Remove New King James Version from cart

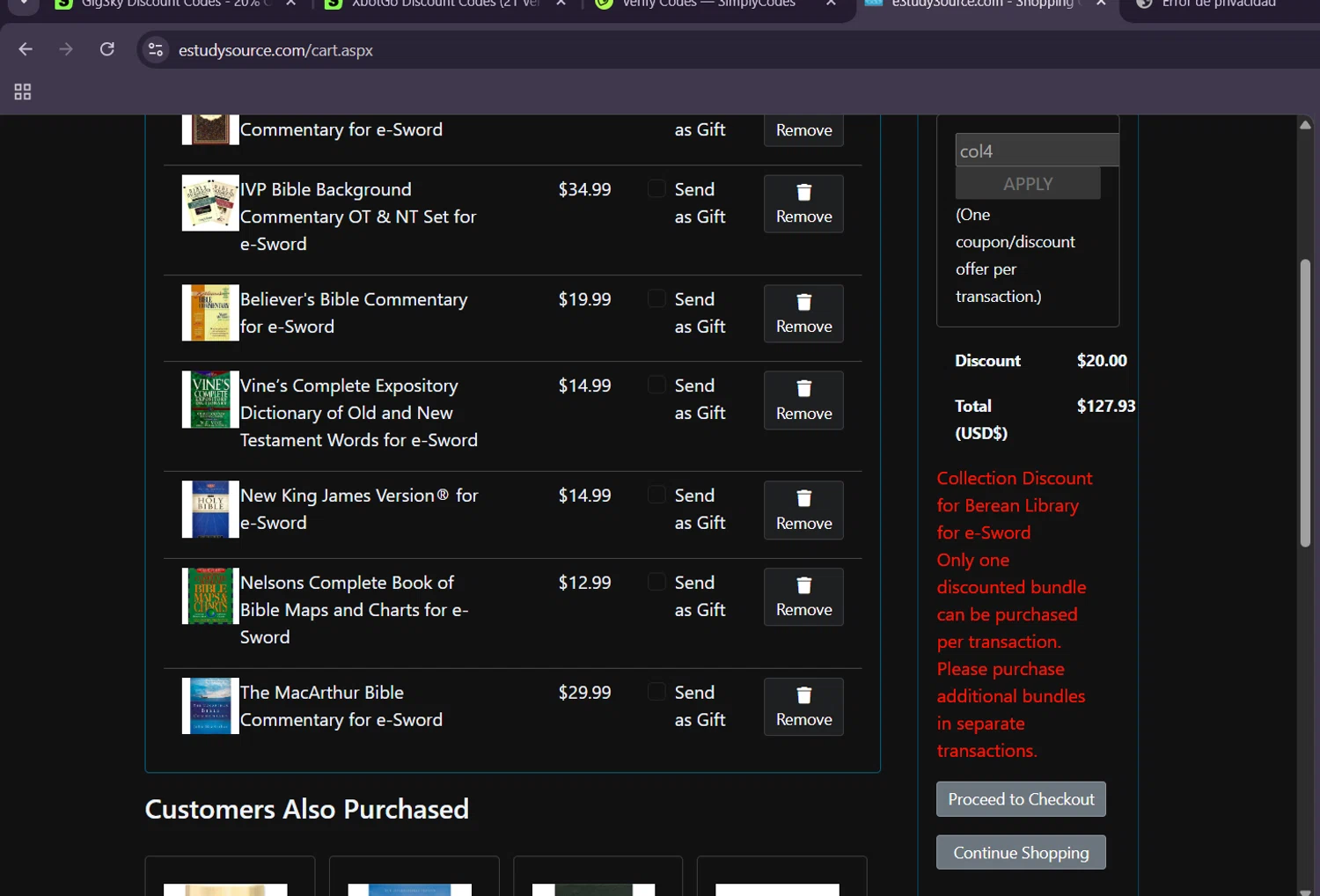tap(803, 510)
